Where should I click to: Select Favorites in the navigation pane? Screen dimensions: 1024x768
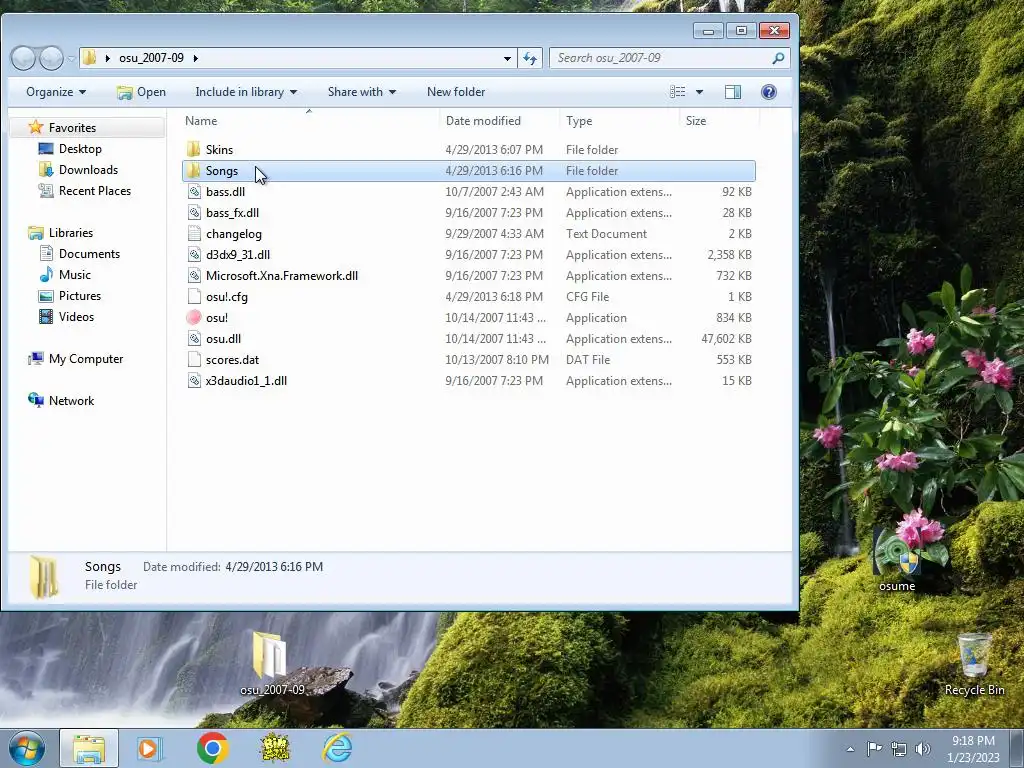coord(72,128)
